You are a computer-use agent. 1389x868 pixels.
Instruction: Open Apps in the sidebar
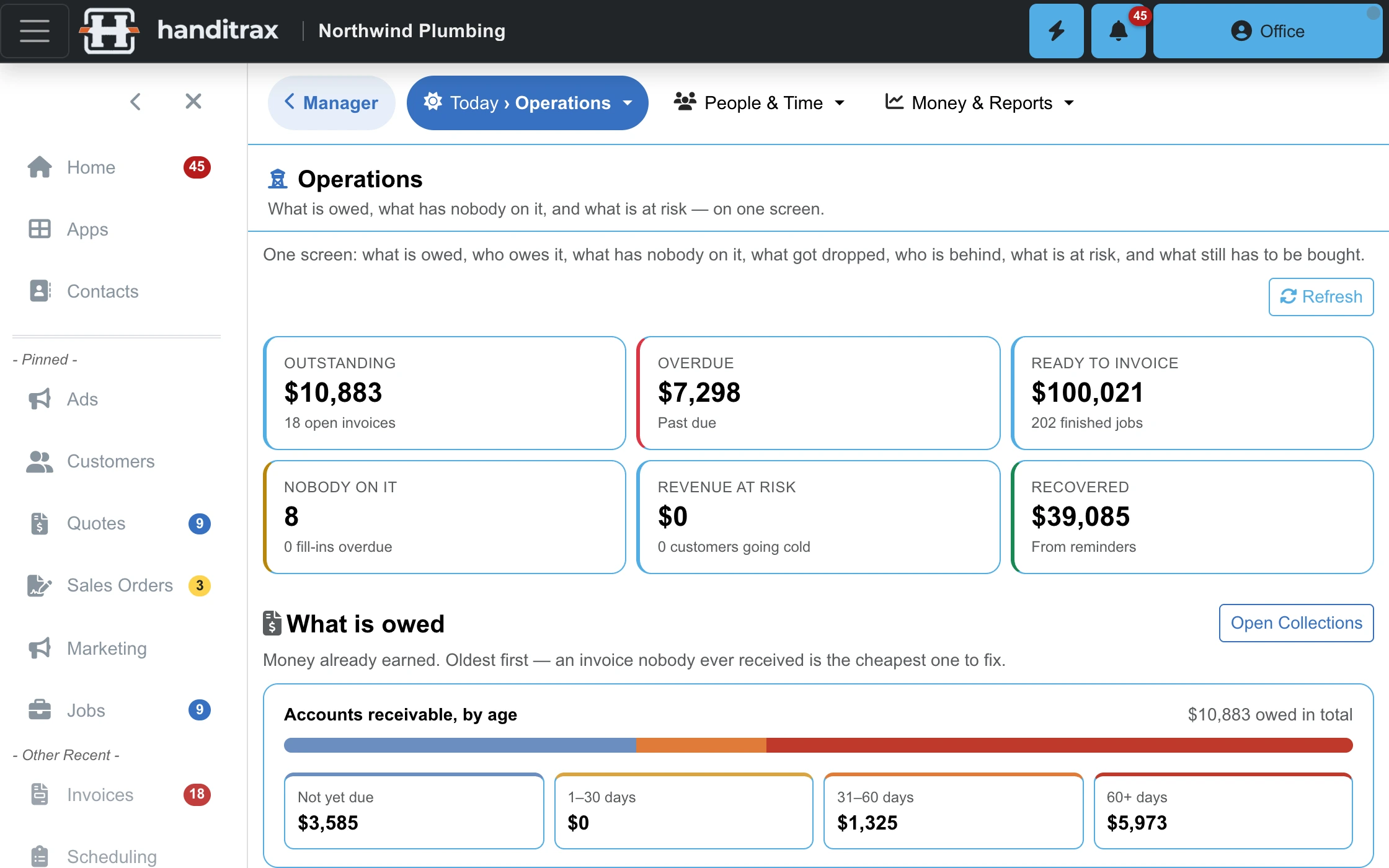click(118, 229)
